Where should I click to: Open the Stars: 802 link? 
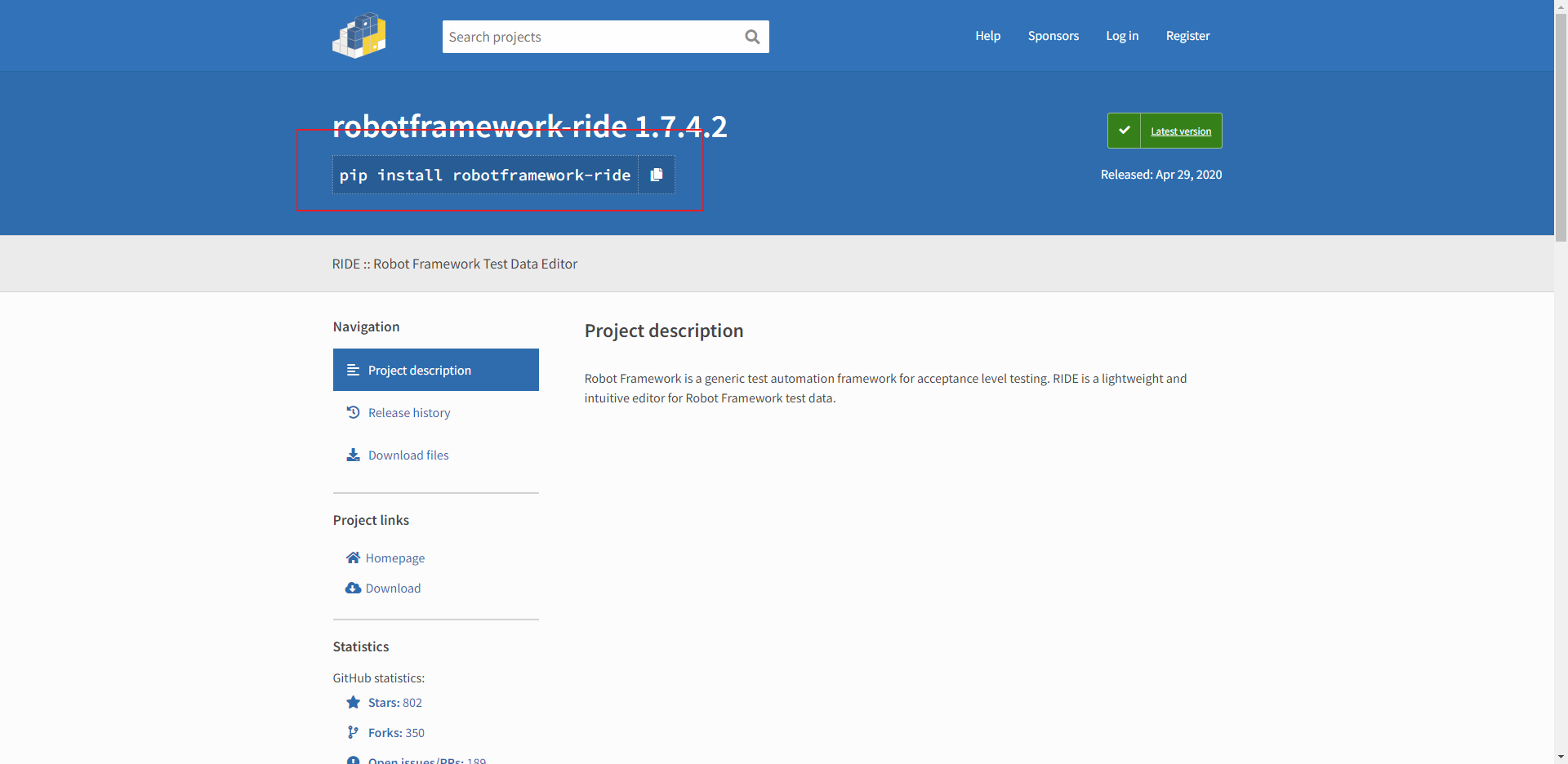[395, 703]
